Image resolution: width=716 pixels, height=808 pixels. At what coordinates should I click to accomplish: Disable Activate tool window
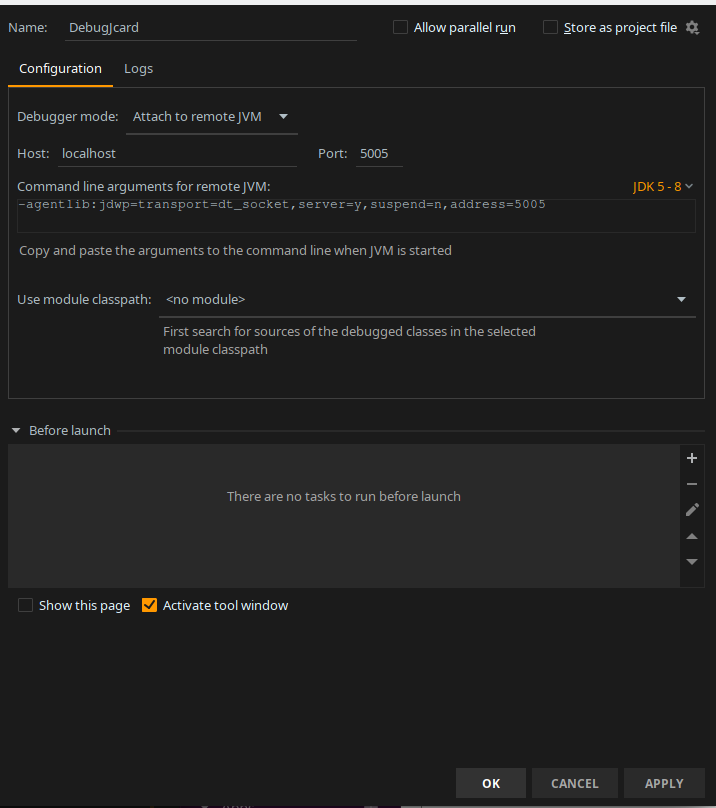[x=149, y=605]
